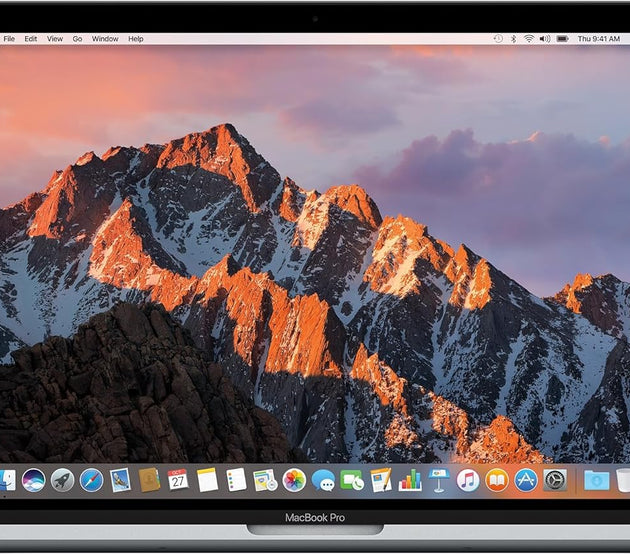Launch Photos colorful flower icon
630x555 pixels.
[294, 480]
